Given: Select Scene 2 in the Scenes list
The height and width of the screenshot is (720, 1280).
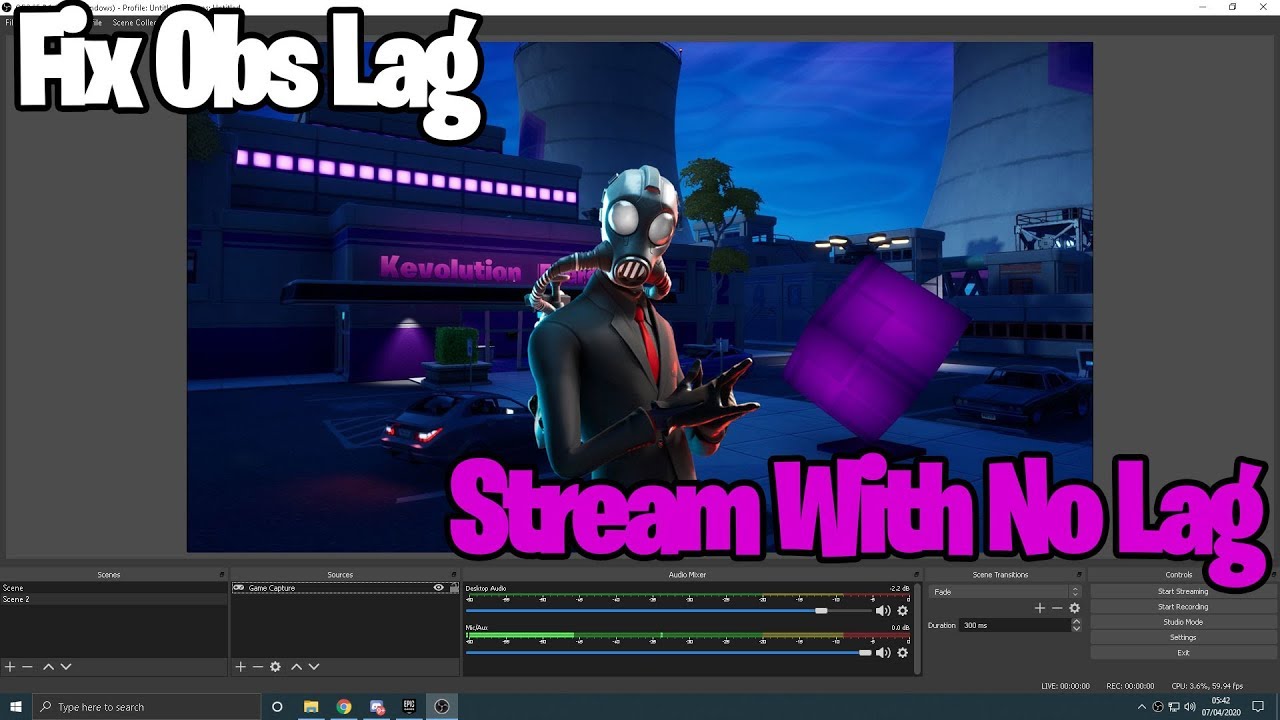Looking at the screenshot, I should coord(114,599).
